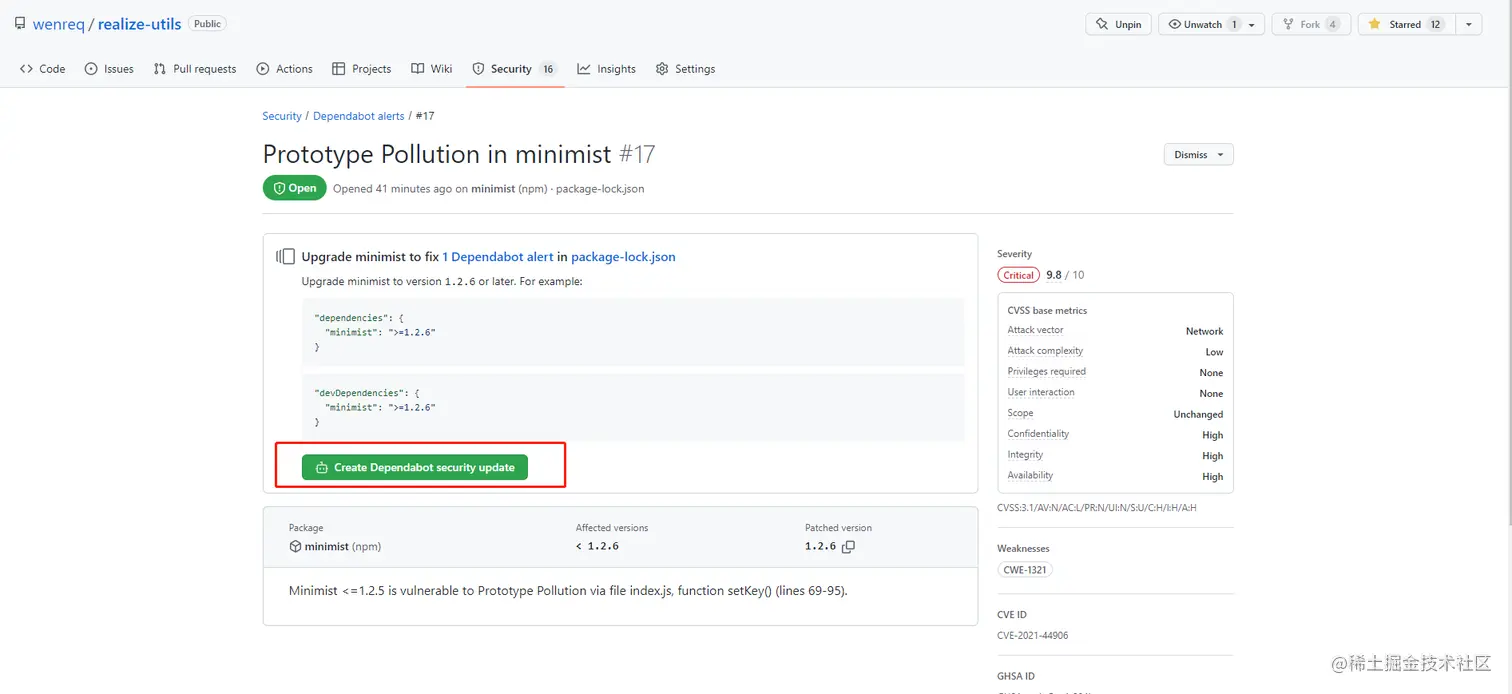Click the CVE-2021-44906 identifier
1512x694 pixels.
click(x=1033, y=636)
